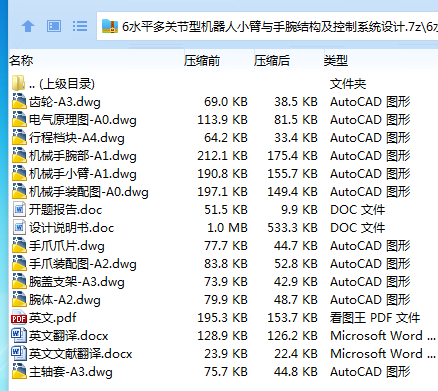Click file name 电气原理图-A0.dwg
Image resolution: width=438 pixels, height=391 pixels.
point(83,120)
